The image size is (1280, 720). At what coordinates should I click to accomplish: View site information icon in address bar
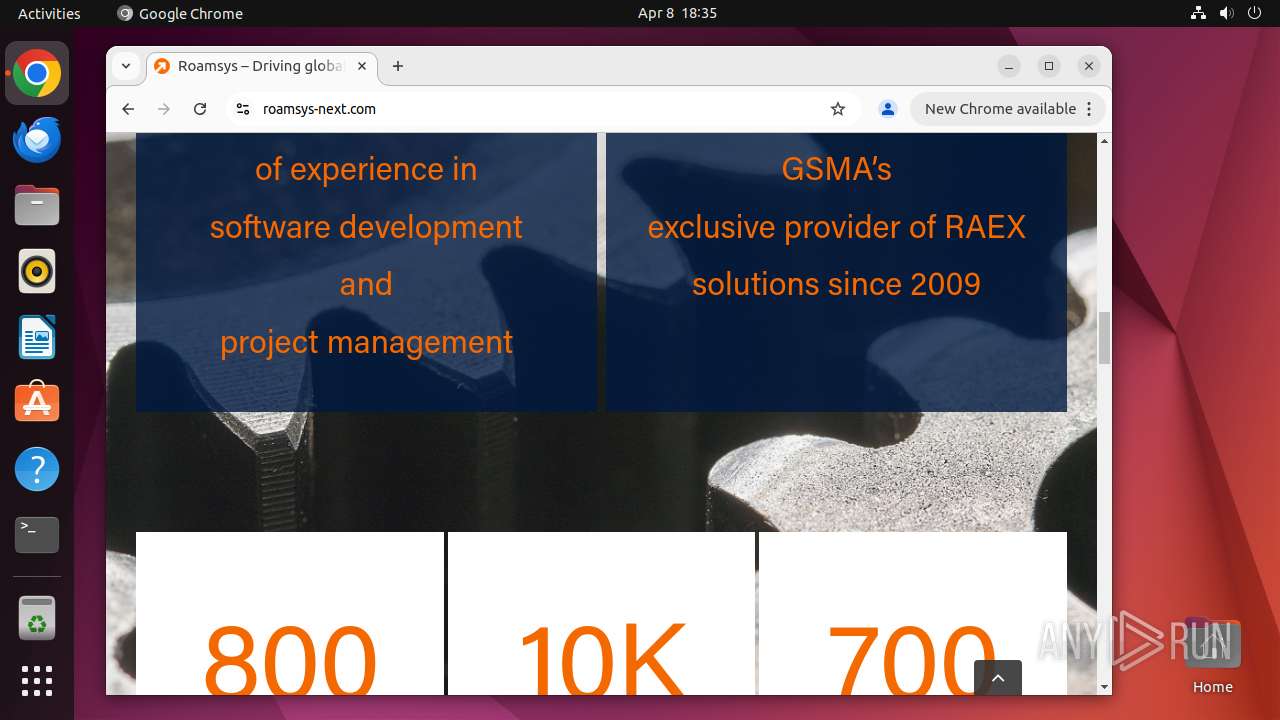[242, 109]
